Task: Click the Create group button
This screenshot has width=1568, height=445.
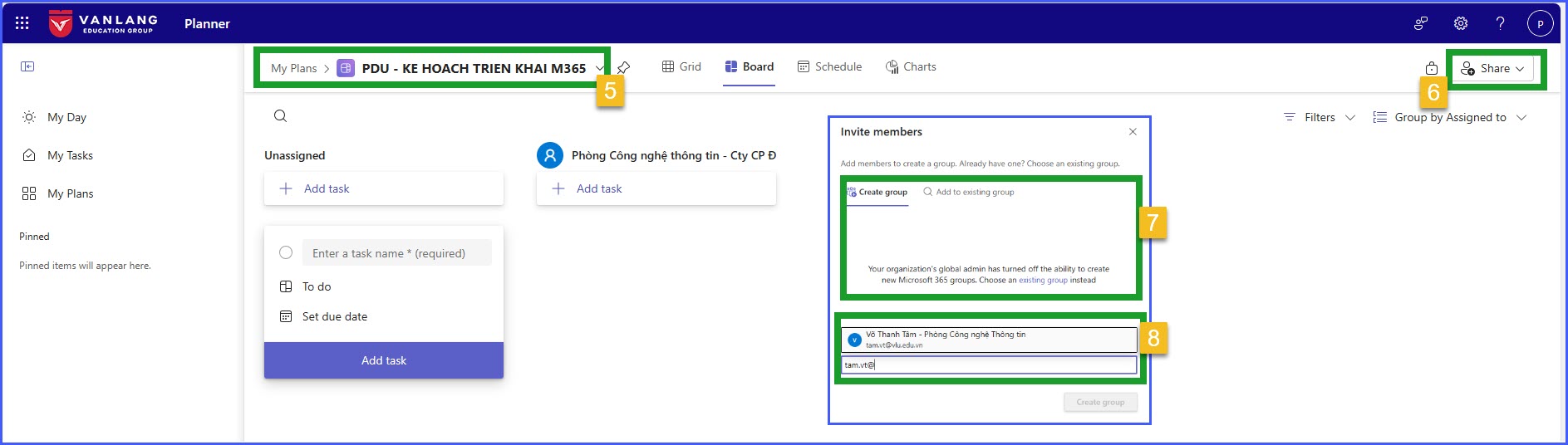Action: tap(1100, 402)
